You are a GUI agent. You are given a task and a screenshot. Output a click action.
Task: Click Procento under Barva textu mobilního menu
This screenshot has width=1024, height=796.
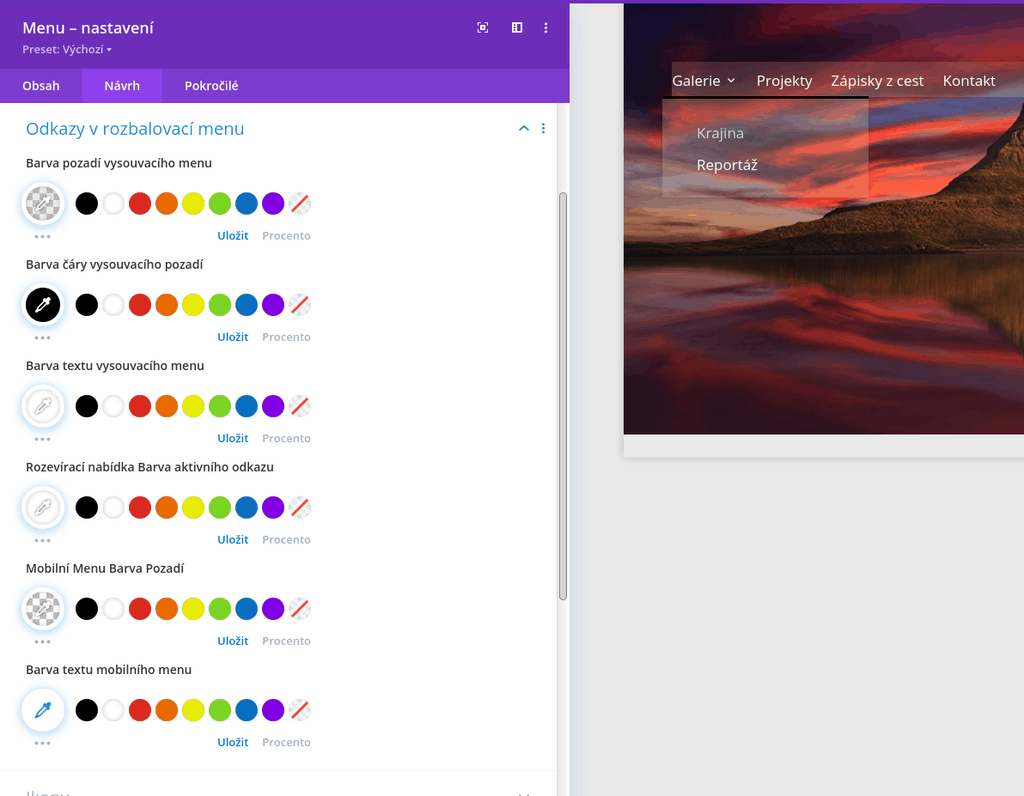pos(286,742)
